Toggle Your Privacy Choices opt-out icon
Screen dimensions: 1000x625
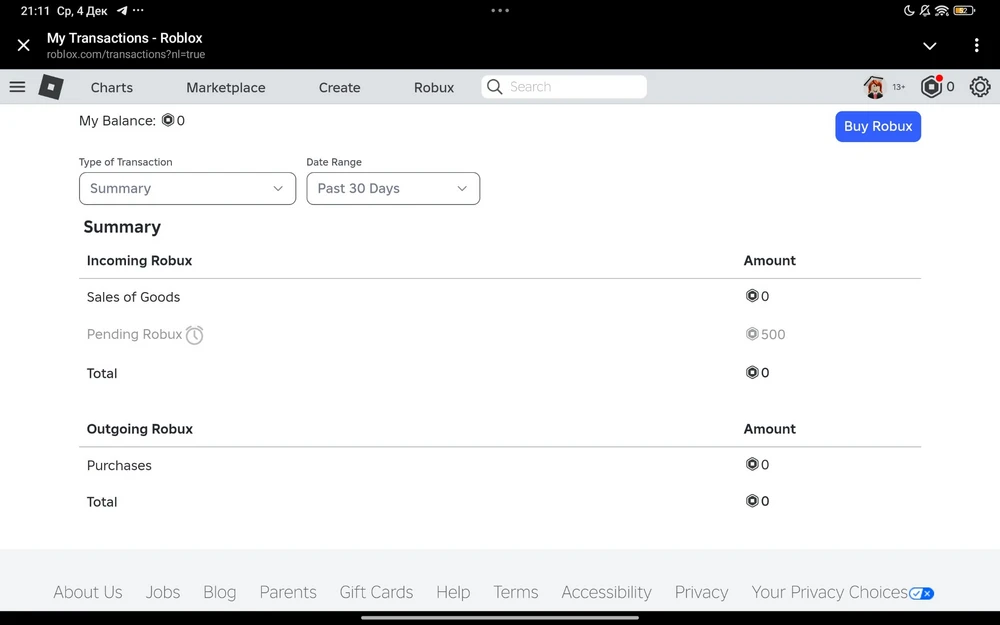tap(922, 593)
